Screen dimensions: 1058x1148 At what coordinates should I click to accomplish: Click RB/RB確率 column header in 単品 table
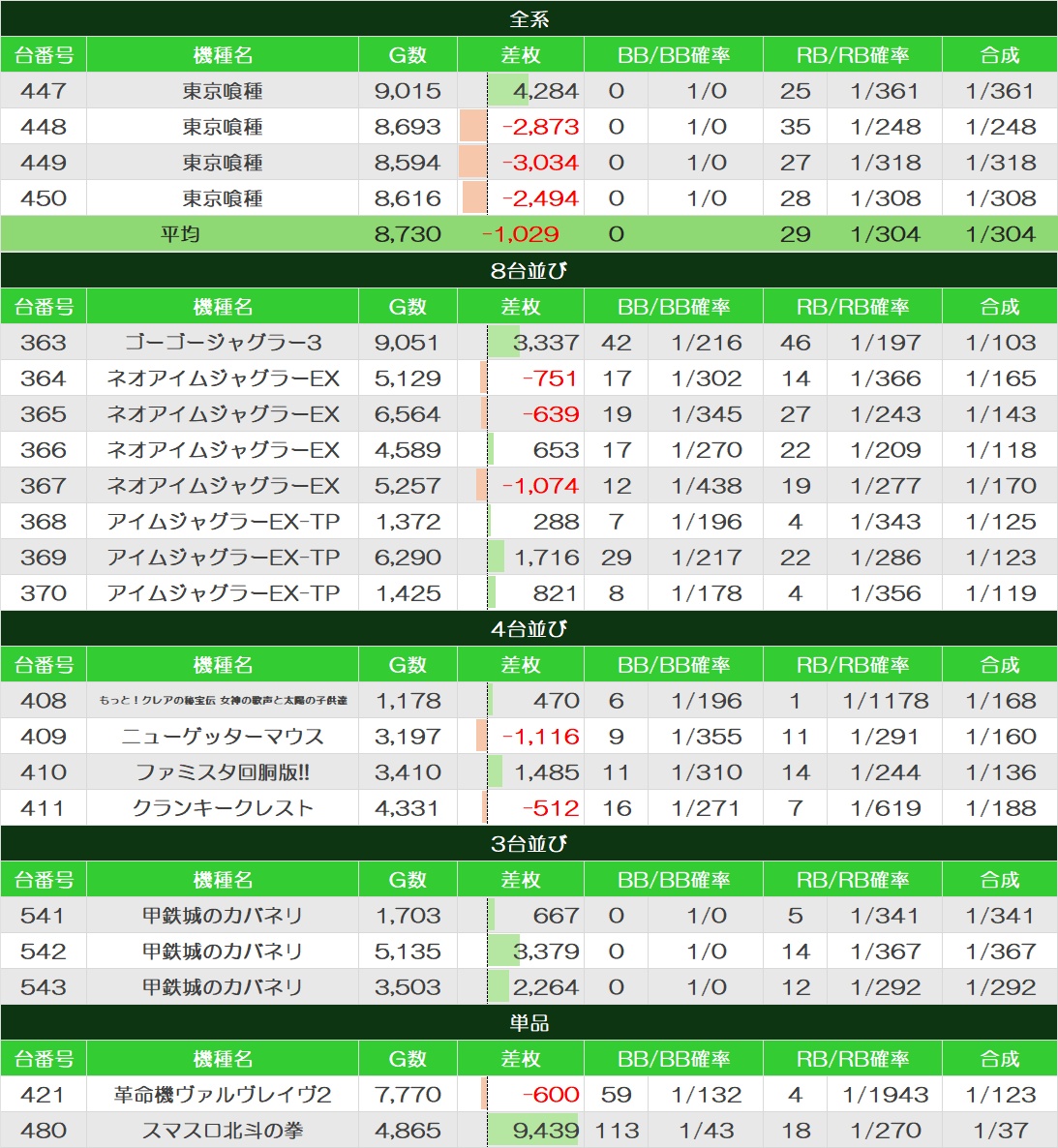852,1059
